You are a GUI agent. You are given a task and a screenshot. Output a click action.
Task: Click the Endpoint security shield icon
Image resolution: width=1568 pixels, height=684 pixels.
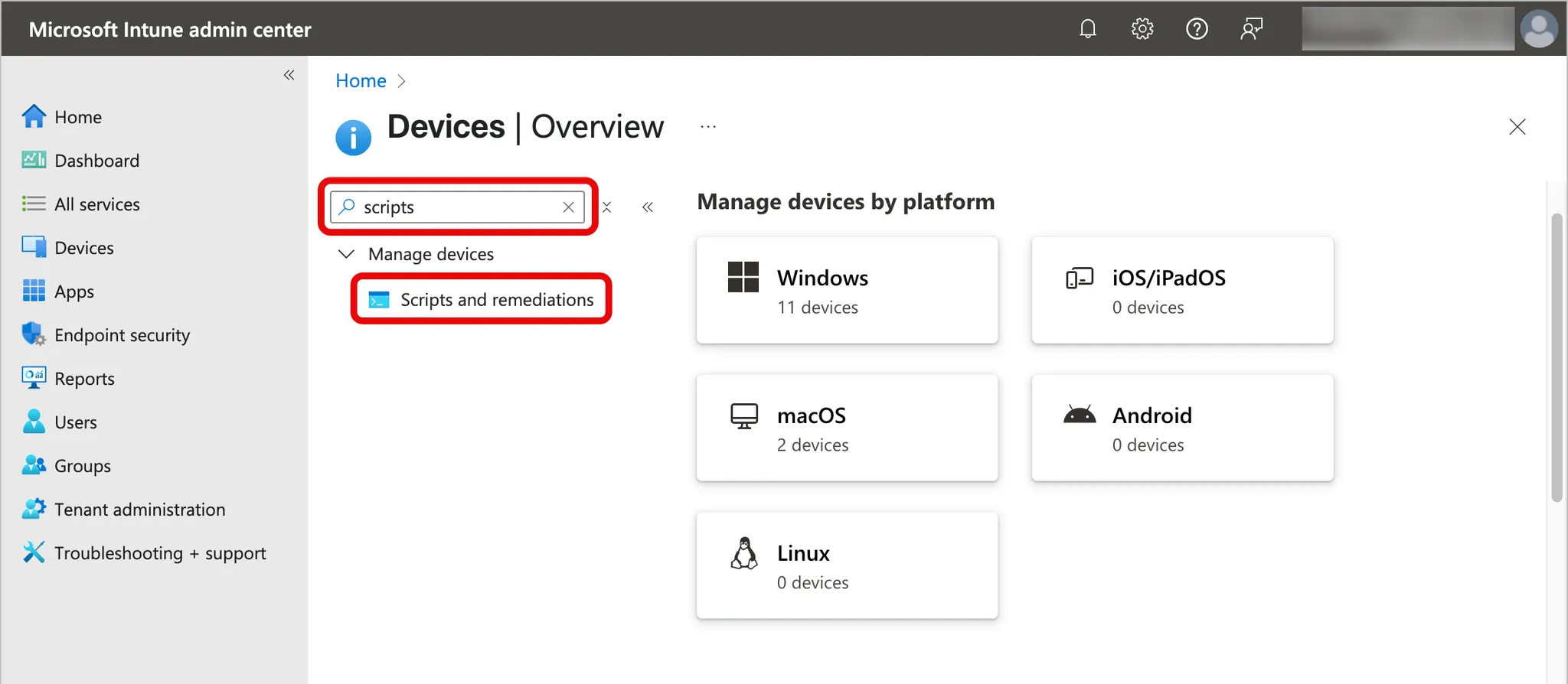point(34,334)
